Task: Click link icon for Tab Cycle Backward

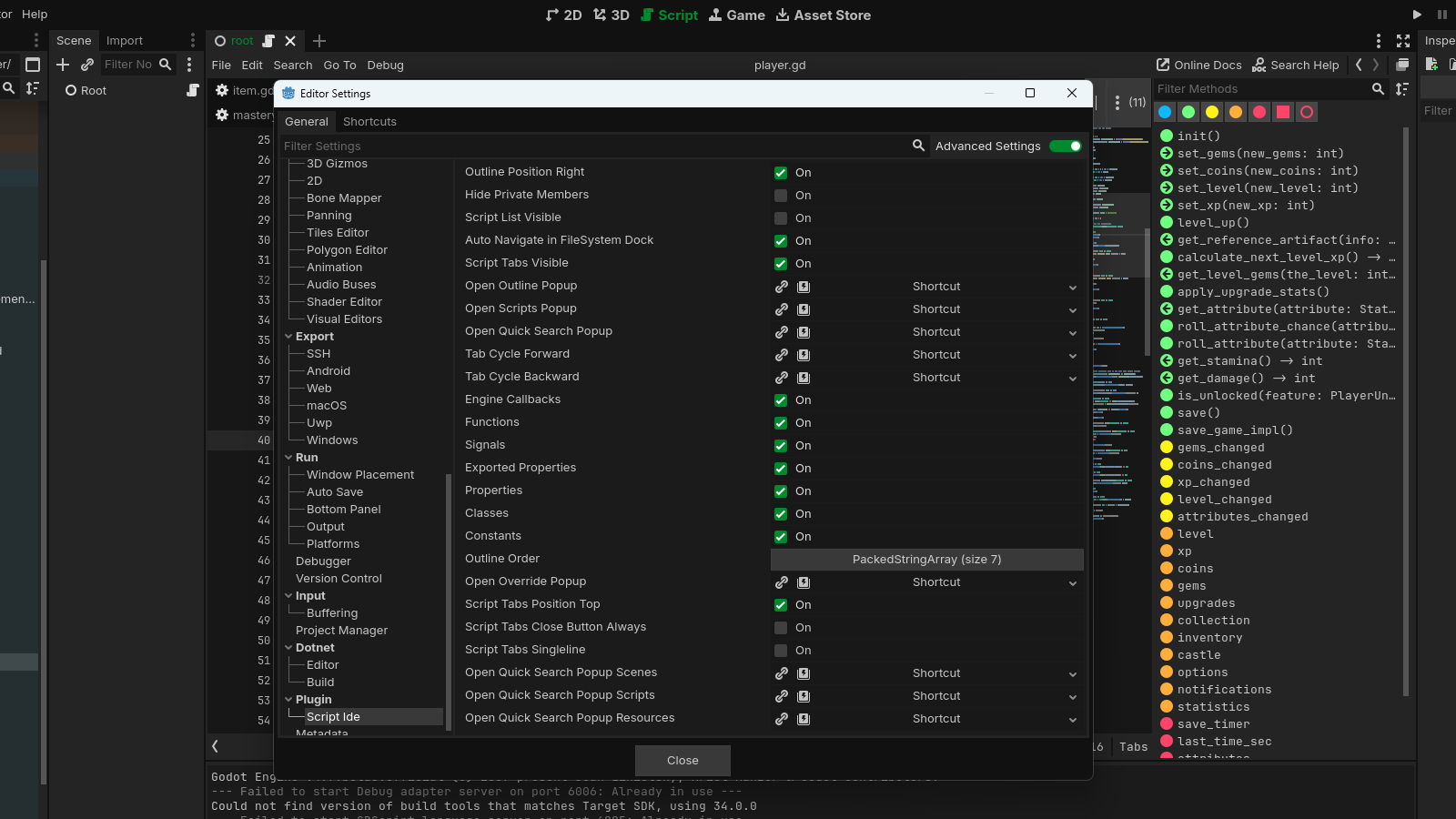Action: pos(782,378)
